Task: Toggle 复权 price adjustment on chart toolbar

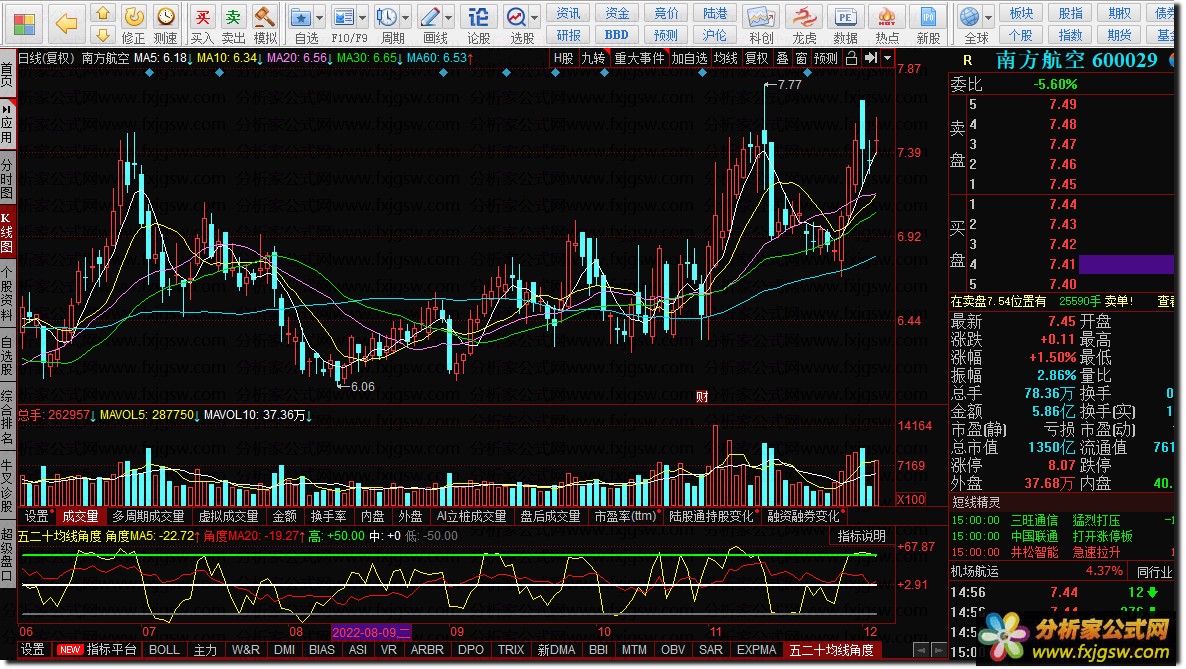Action: click(x=756, y=58)
